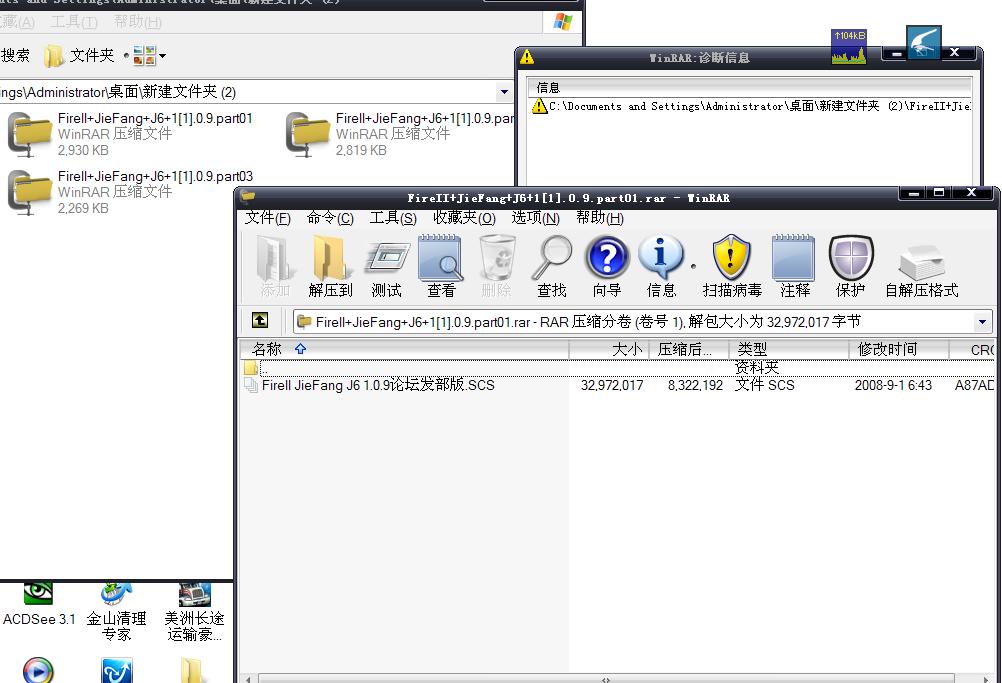Click the media player desktop icon
The image size is (1002, 683).
[x=38, y=670]
